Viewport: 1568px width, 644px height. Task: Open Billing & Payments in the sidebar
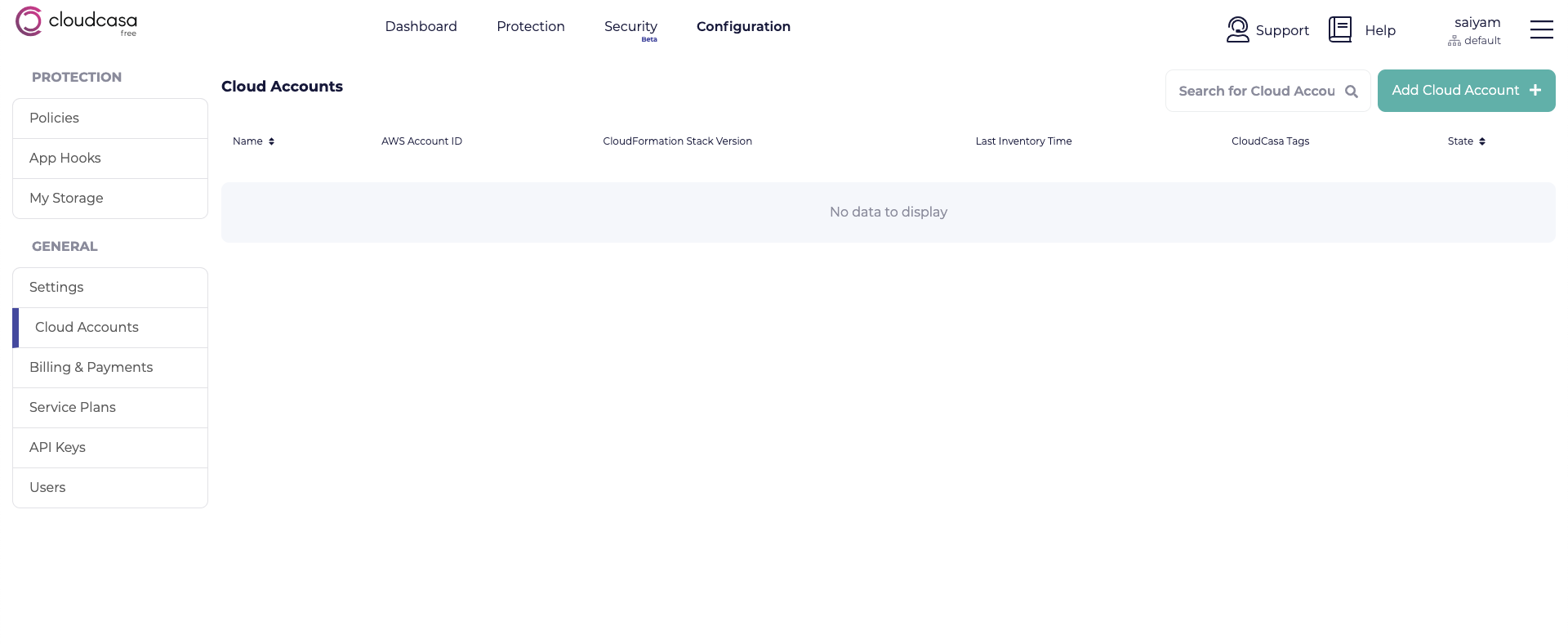click(110, 368)
